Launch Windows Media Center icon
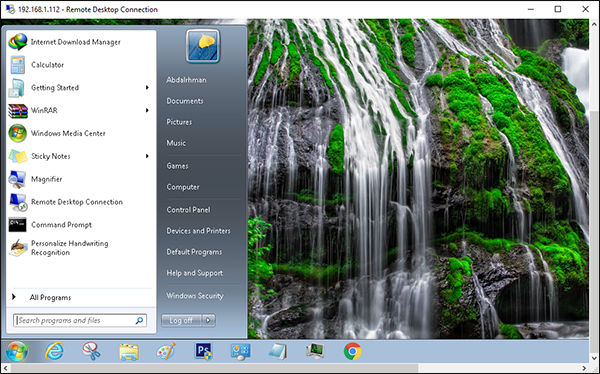 pyautogui.click(x=18, y=133)
